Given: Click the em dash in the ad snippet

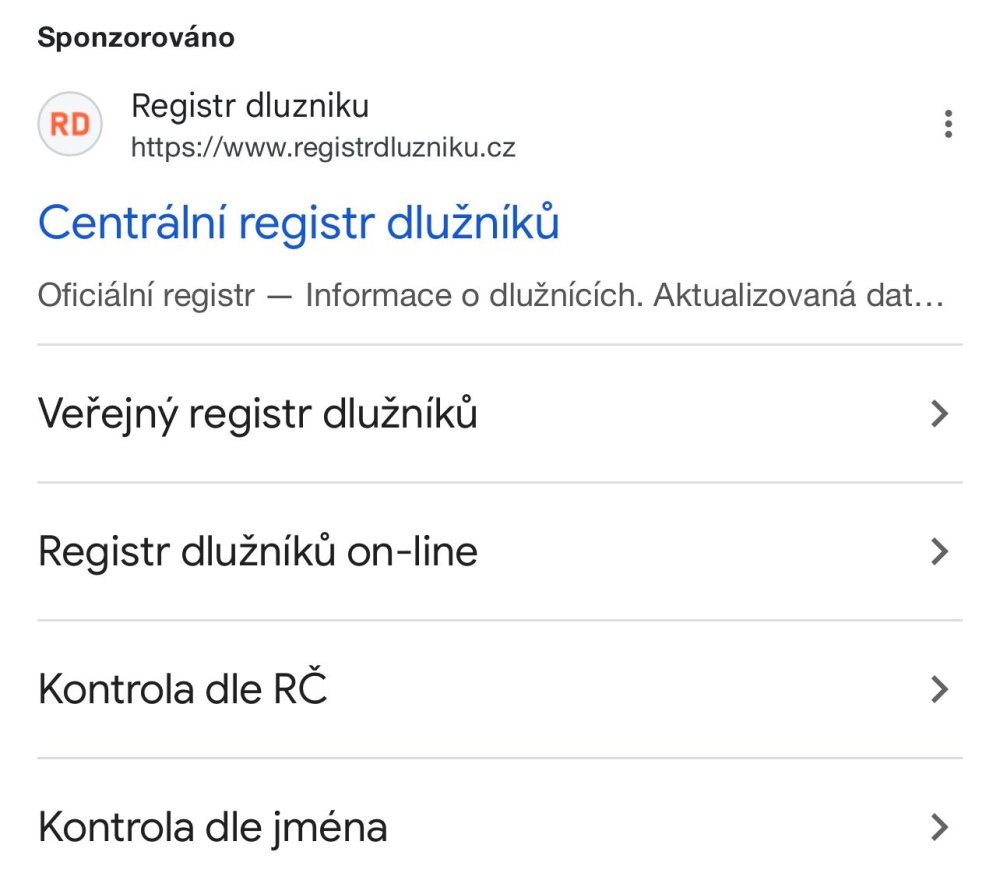Looking at the screenshot, I should (280, 297).
